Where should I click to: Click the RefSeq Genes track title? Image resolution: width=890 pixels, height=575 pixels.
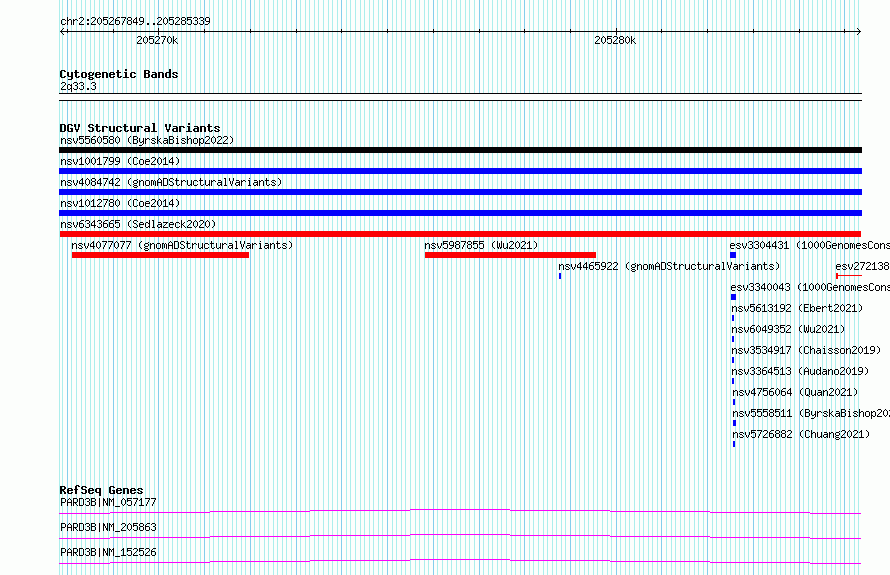pos(101,490)
